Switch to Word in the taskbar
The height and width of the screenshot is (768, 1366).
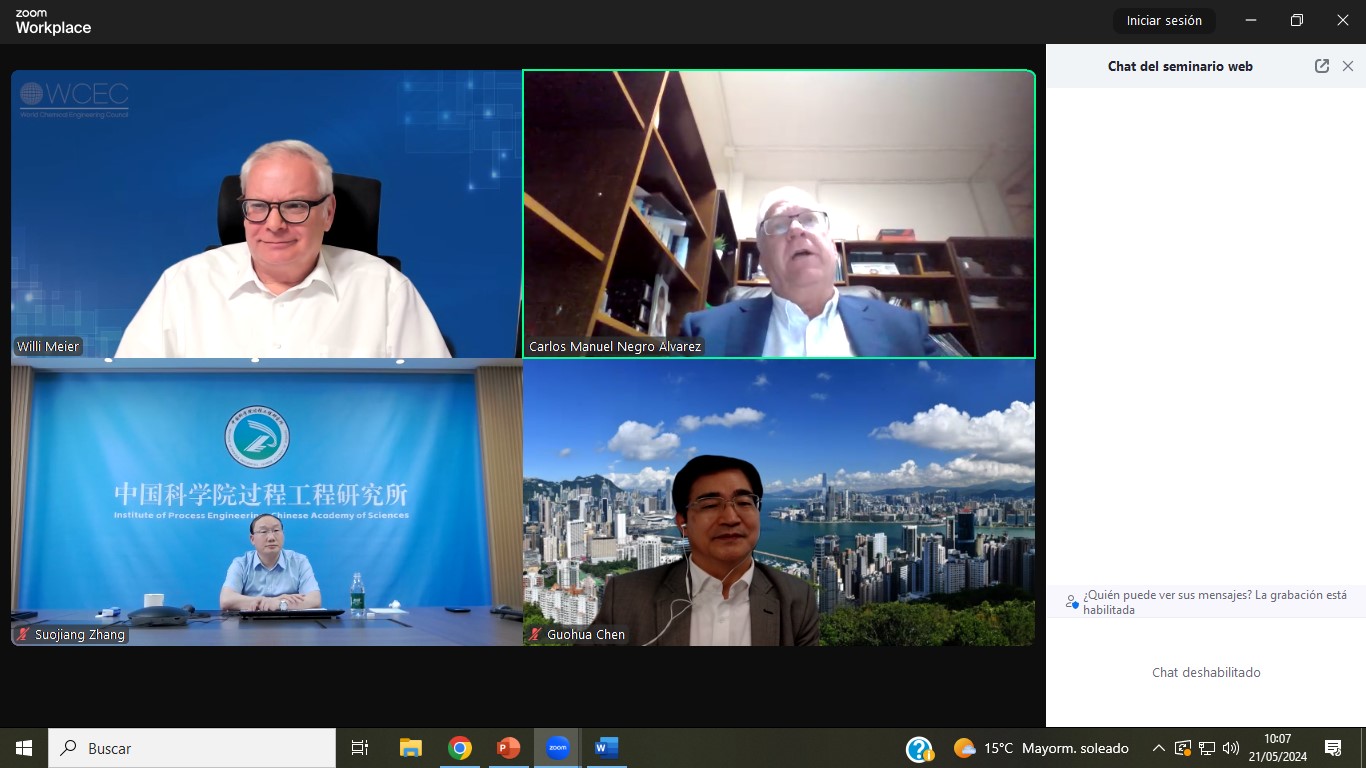[x=606, y=748]
